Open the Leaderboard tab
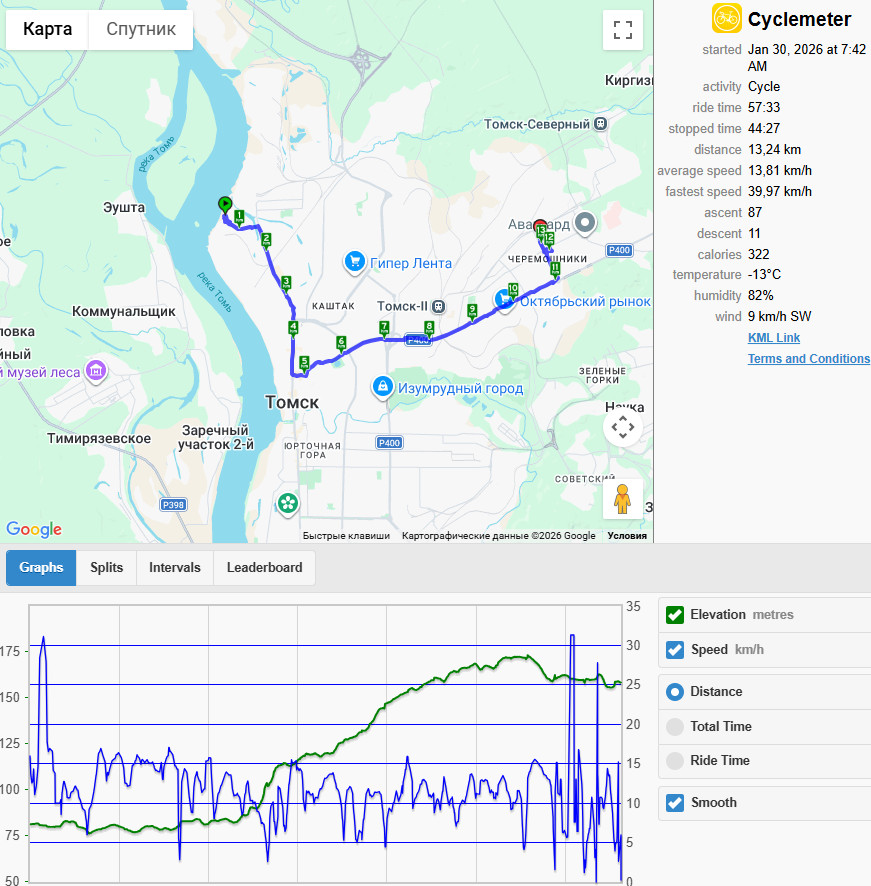871x886 pixels. coord(265,568)
